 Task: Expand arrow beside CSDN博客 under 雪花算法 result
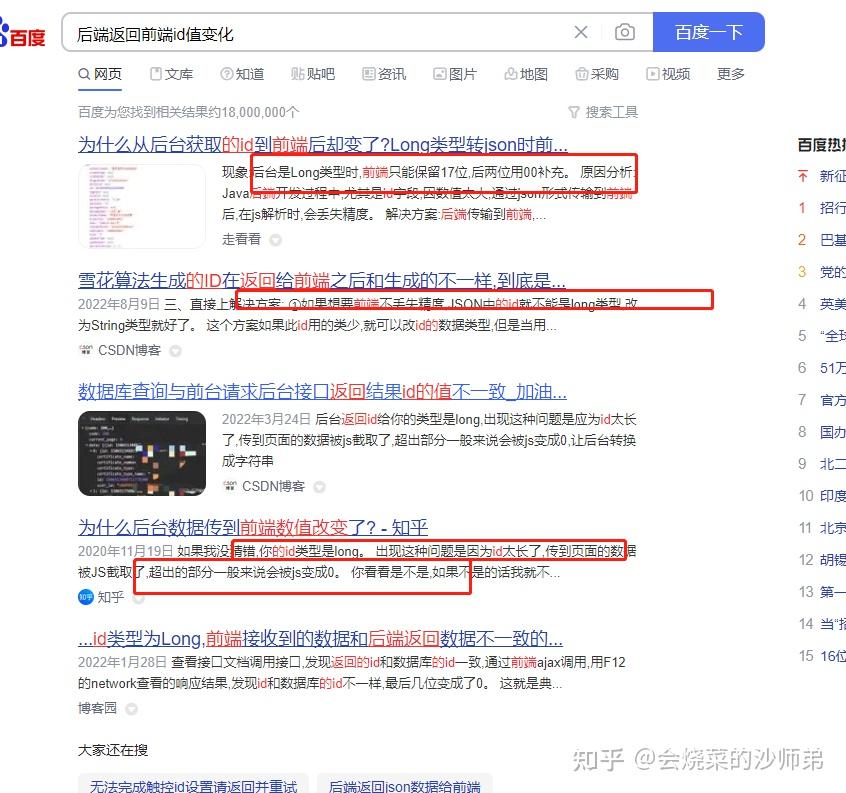tap(175, 351)
